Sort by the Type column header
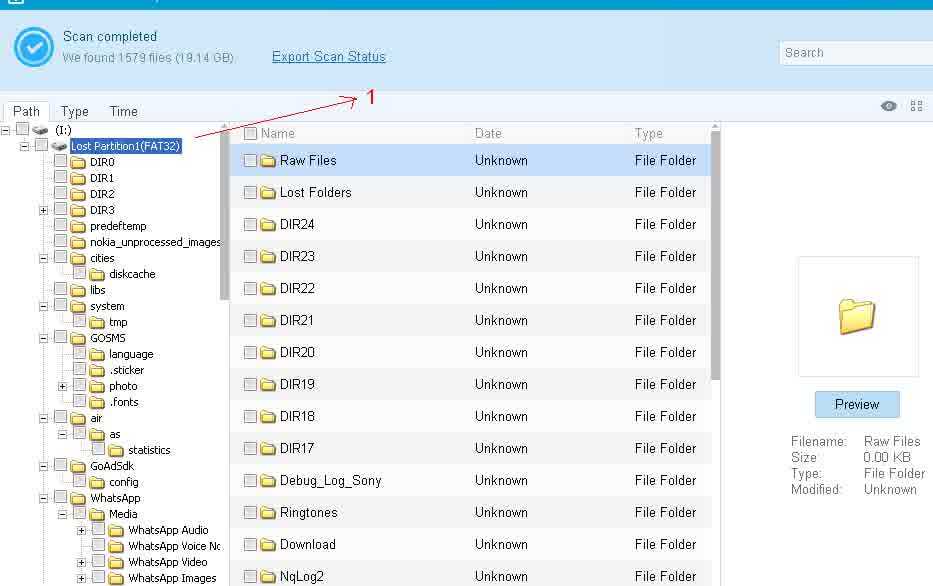Image resolution: width=933 pixels, height=586 pixels. pyautogui.click(x=649, y=133)
